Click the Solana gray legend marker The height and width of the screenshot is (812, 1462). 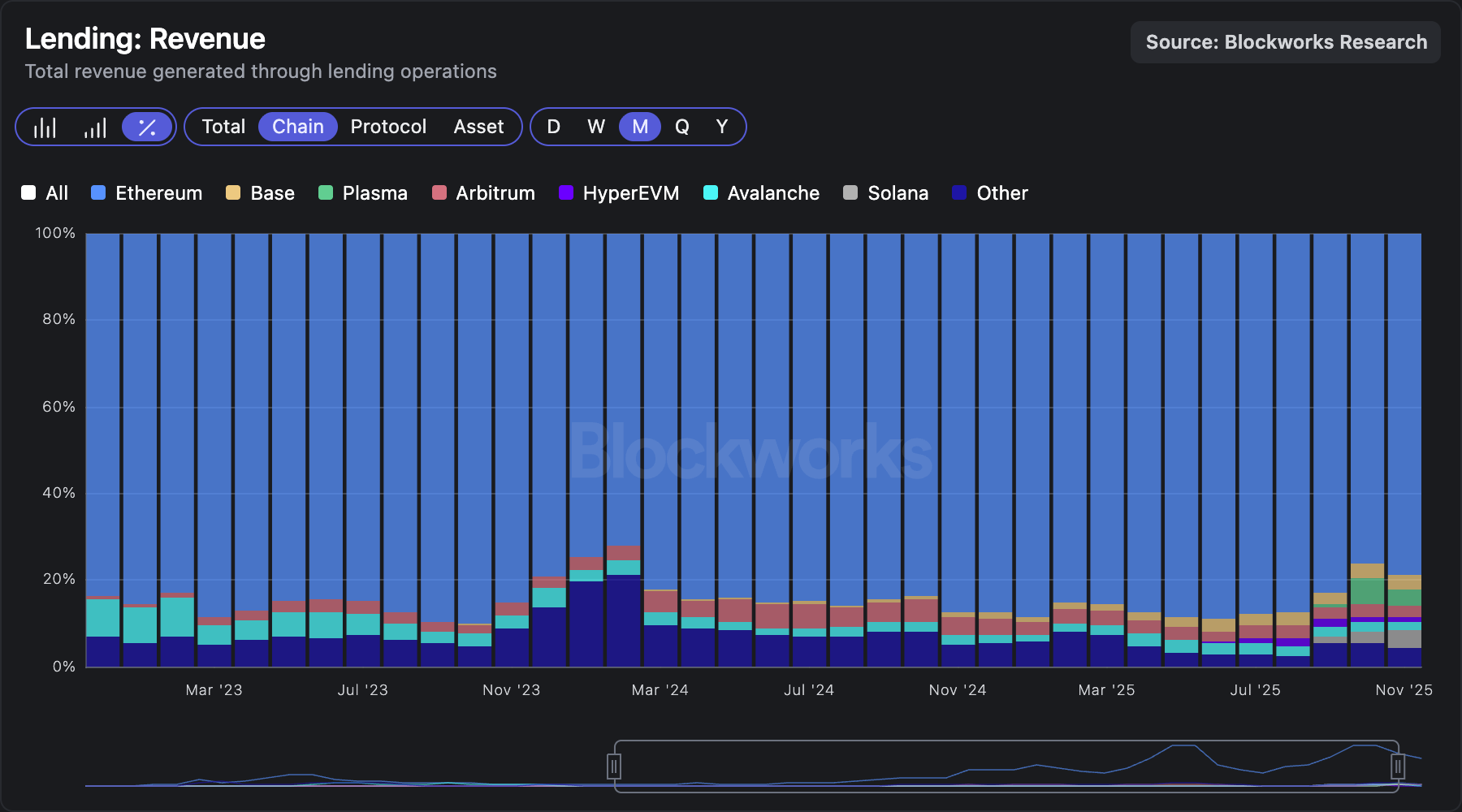(x=850, y=193)
